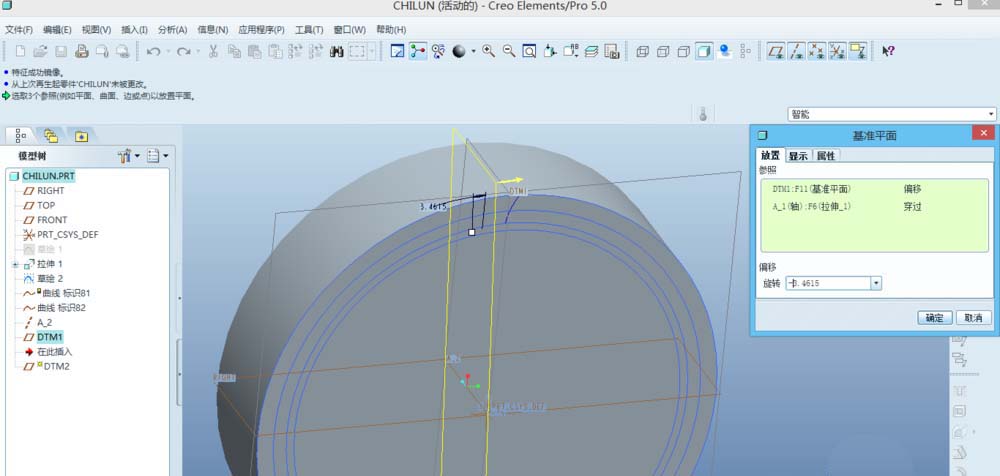Click the Print icon in the toolbar
The height and width of the screenshot is (476, 1000).
pyautogui.click(x=81, y=51)
